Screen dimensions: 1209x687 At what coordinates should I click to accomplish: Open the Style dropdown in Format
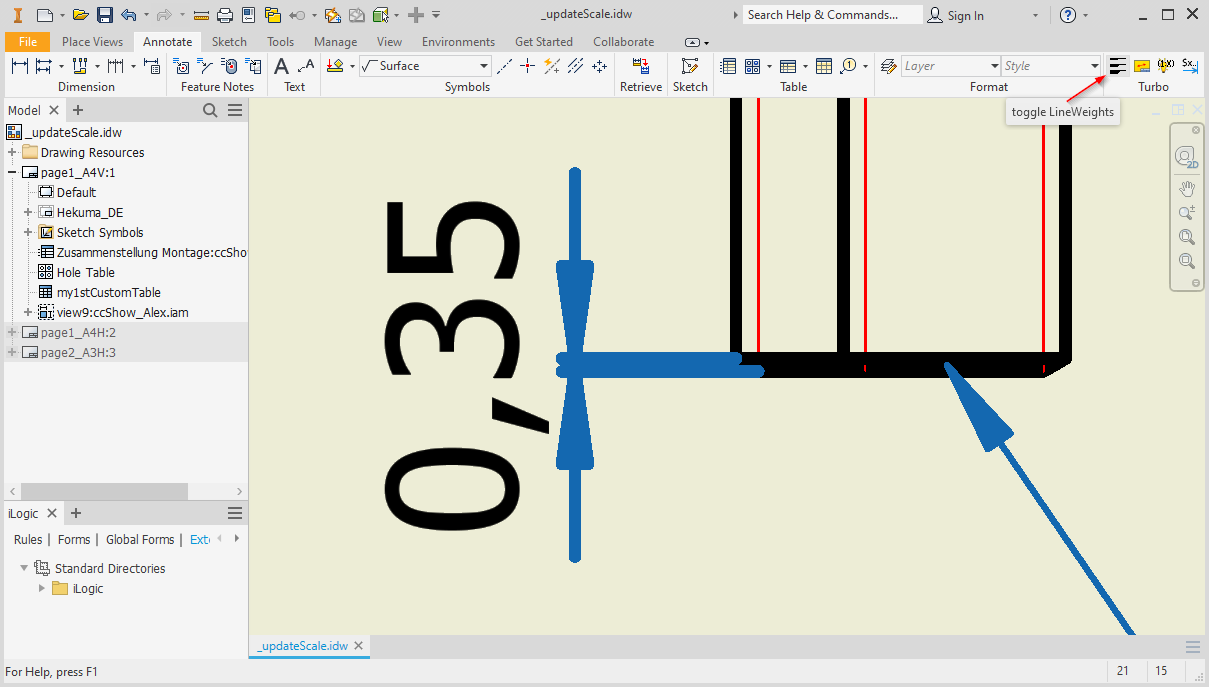pyautogui.click(x=1094, y=66)
